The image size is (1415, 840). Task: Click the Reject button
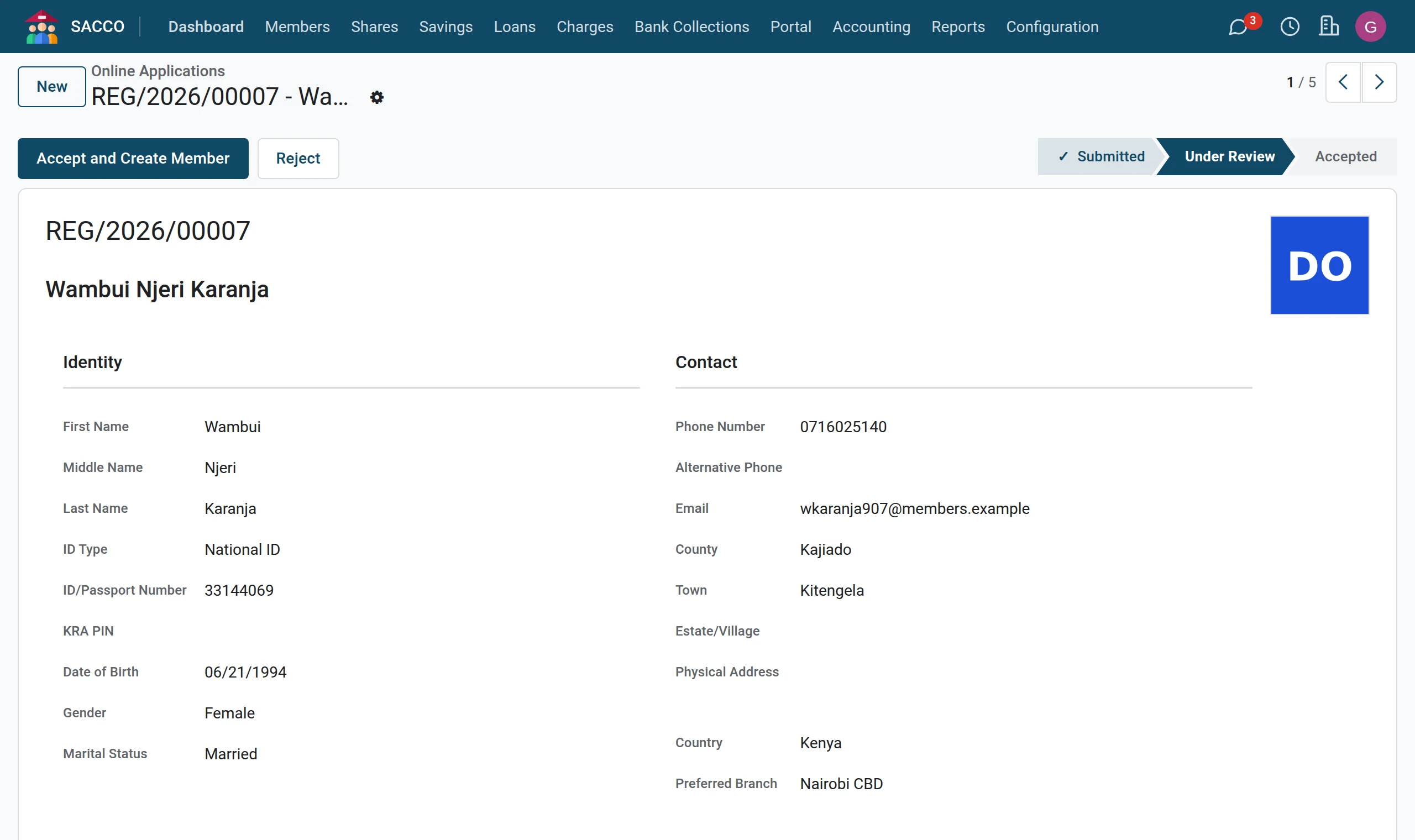pos(298,159)
